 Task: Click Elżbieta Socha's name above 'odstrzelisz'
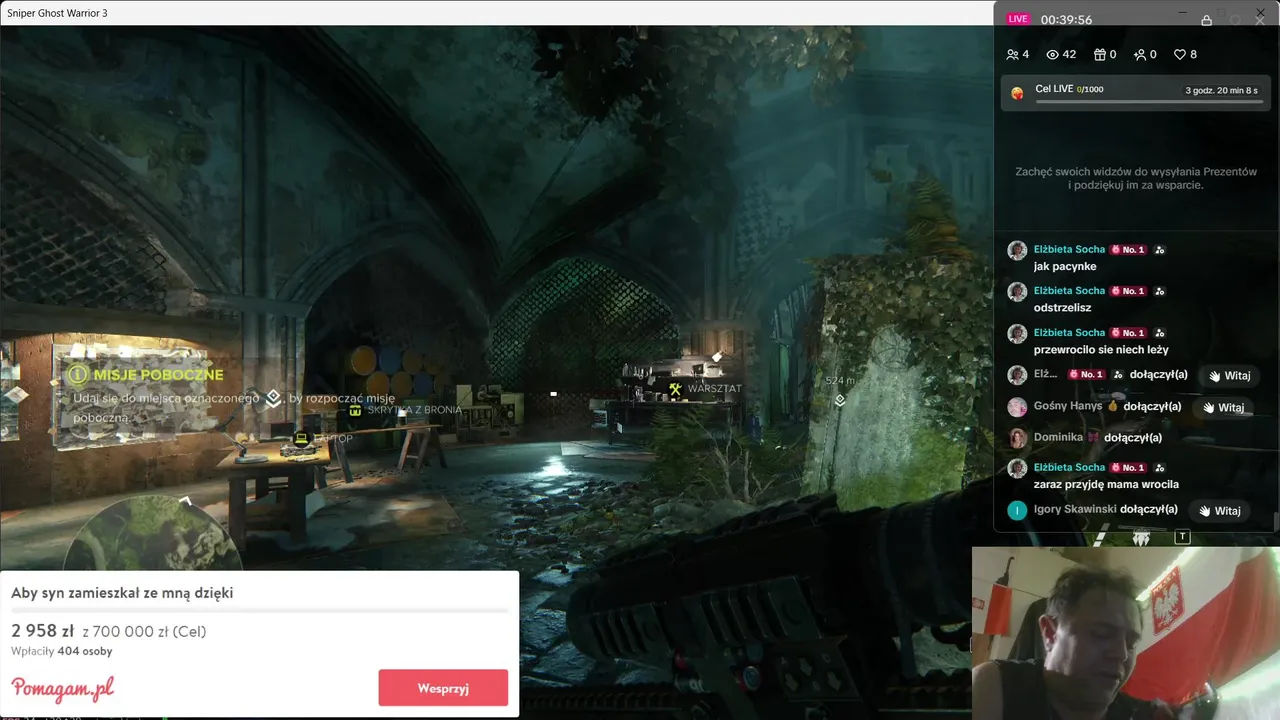coord(1069,291)
